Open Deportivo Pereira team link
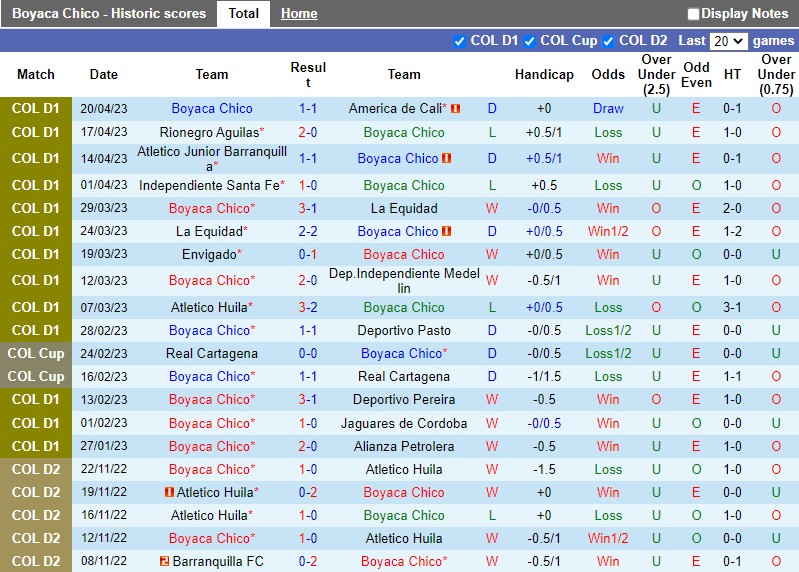799x572 pixels. click(x=404, y=399)
